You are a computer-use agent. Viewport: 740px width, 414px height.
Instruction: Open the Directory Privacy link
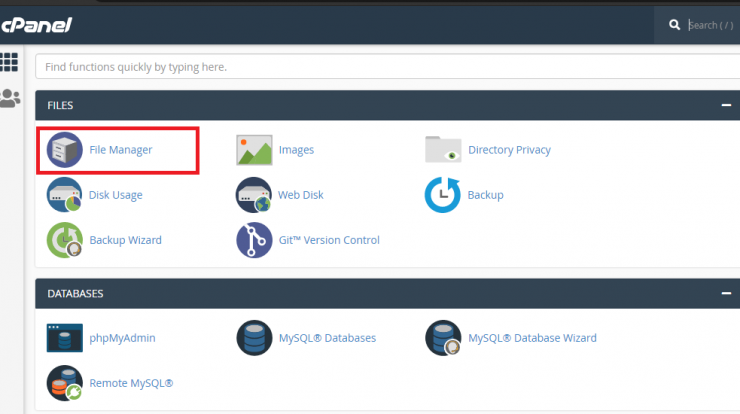pos(509,150)
